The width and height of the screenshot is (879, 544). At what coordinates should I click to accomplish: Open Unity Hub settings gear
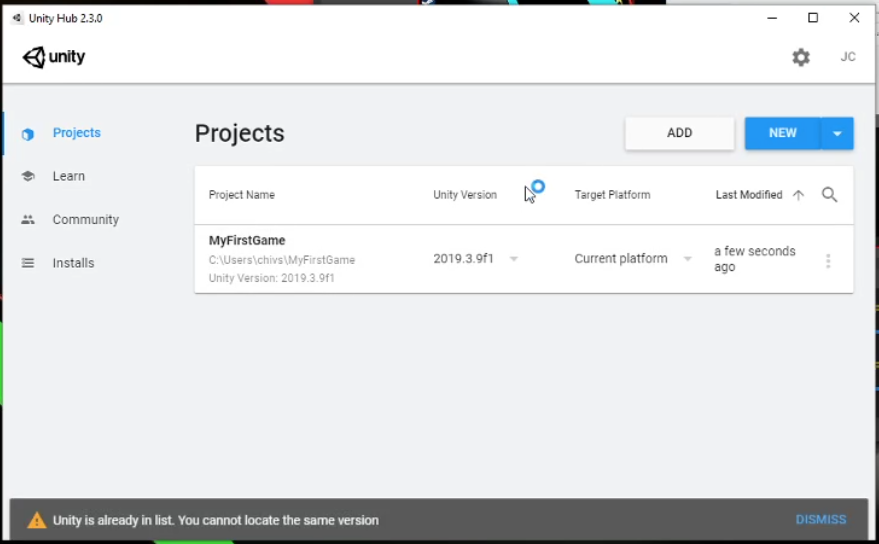(x=801, y=58)
